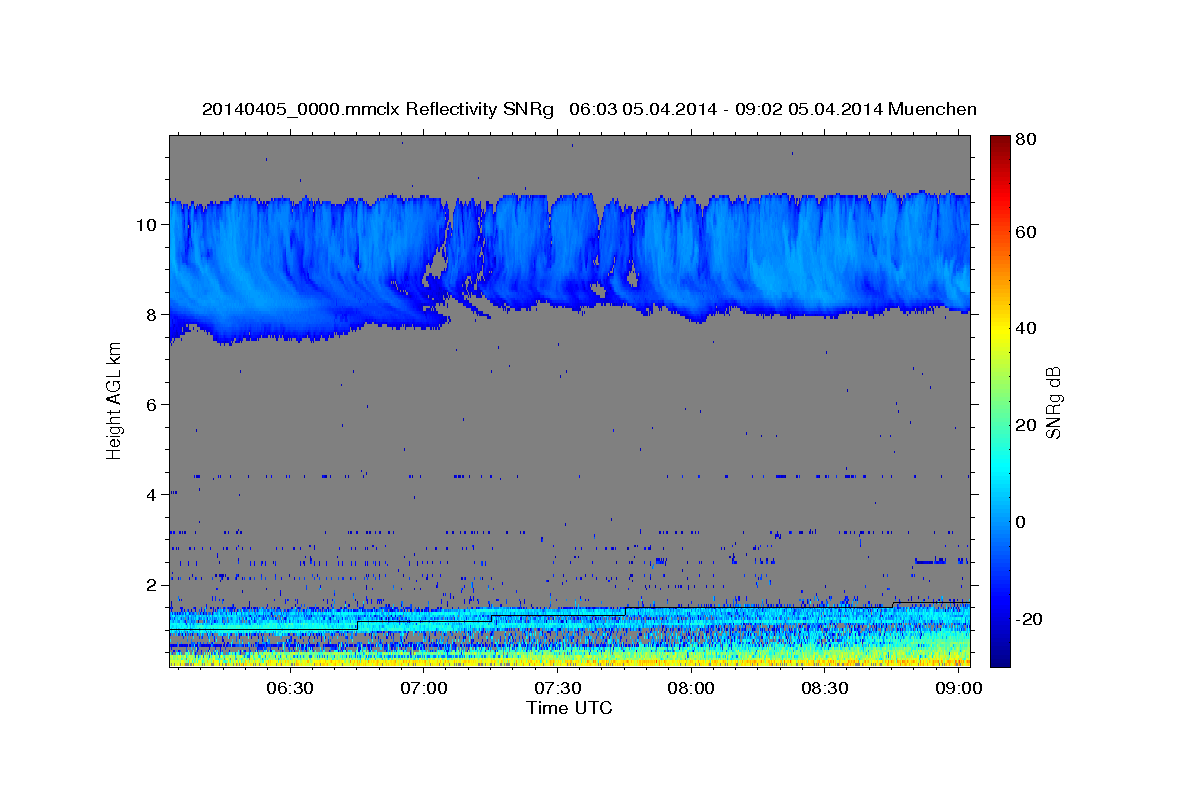Click the 06:30 time axis label
This screenshot has width=1200, height=800.
(290, 688)
